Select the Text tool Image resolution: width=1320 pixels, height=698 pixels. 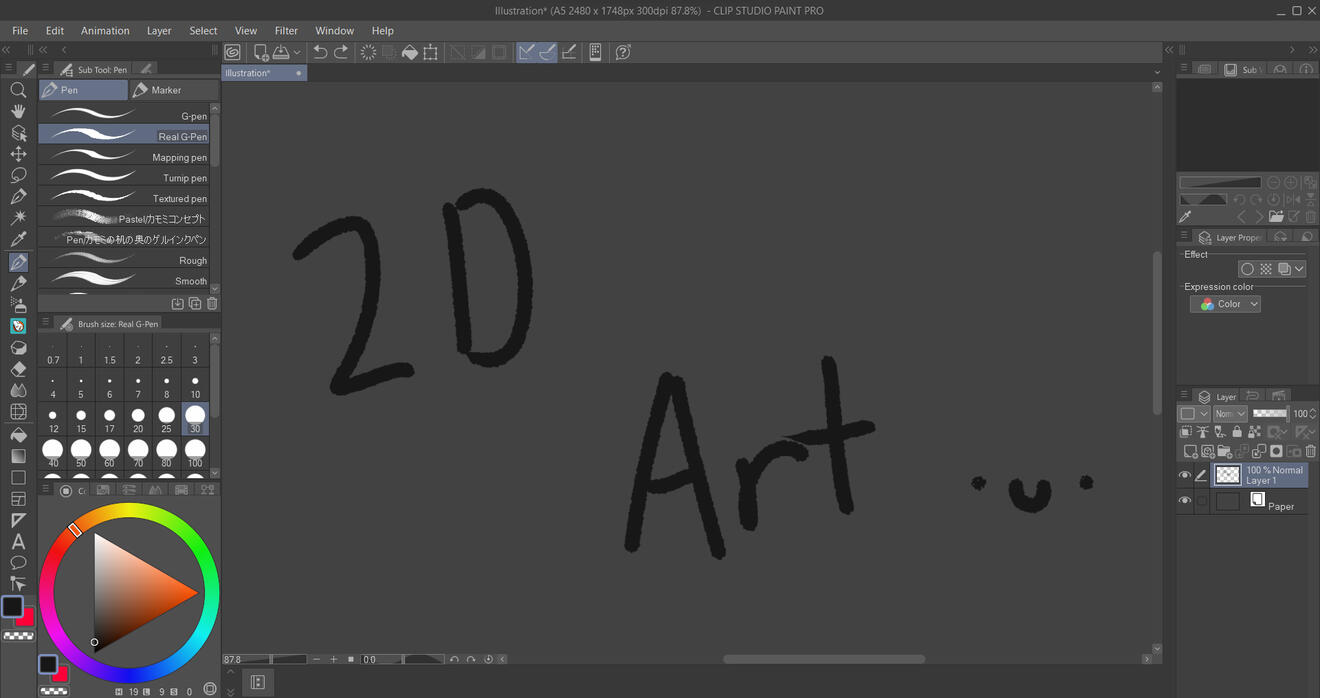pyautogui.click(x=18, y=542)
